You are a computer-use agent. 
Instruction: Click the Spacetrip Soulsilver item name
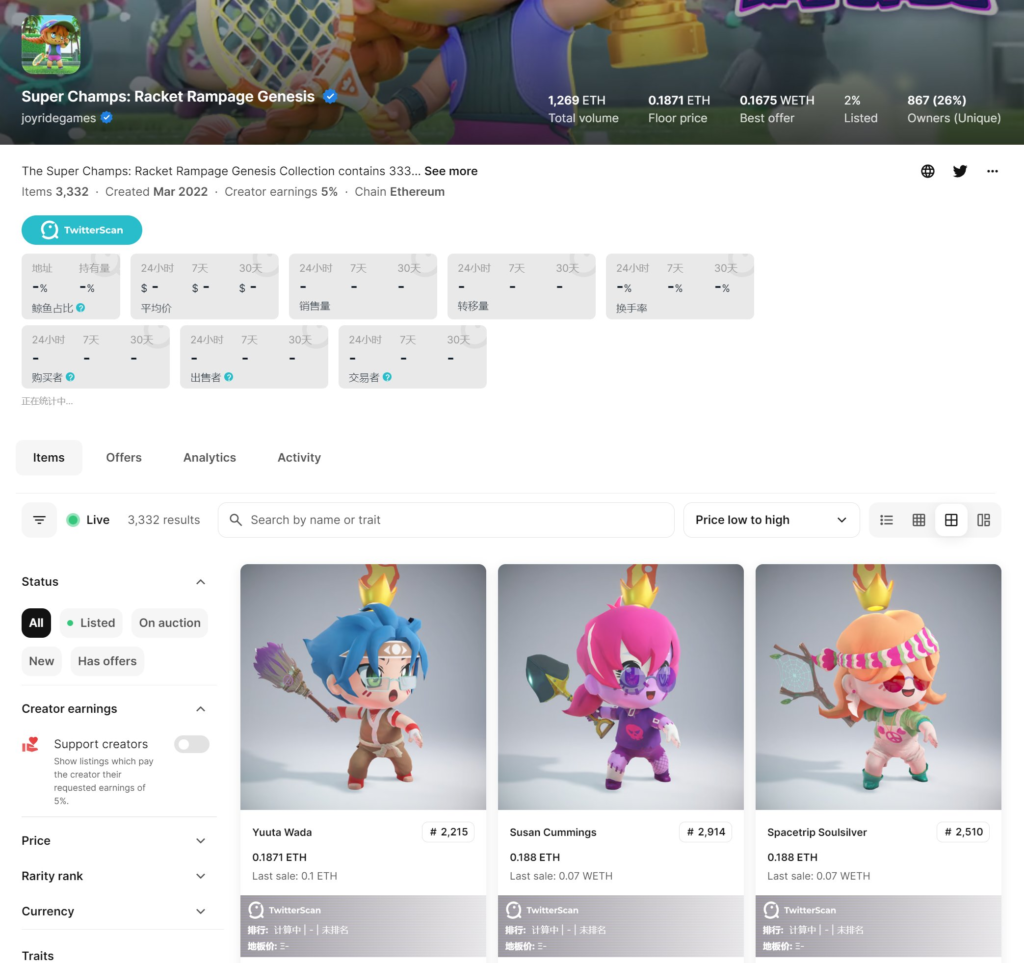point(817,832)
